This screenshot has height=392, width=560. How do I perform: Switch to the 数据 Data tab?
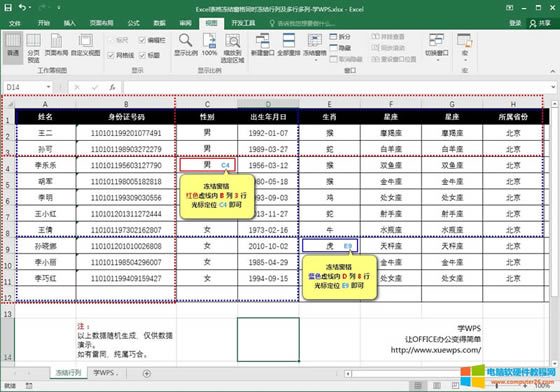[x=159, y=23]
